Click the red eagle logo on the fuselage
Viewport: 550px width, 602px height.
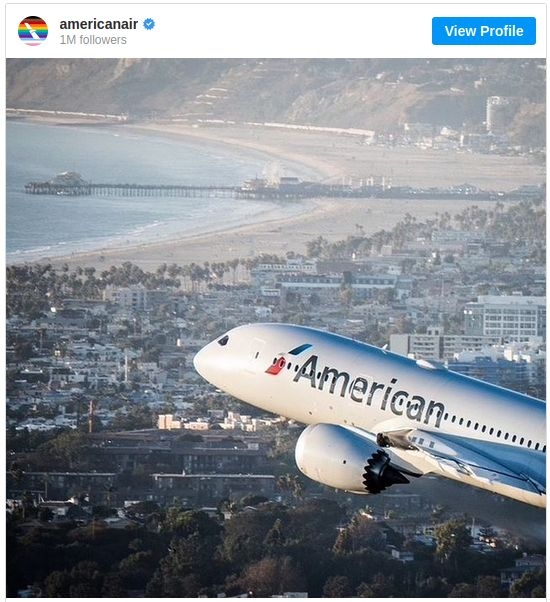[276, 365]
